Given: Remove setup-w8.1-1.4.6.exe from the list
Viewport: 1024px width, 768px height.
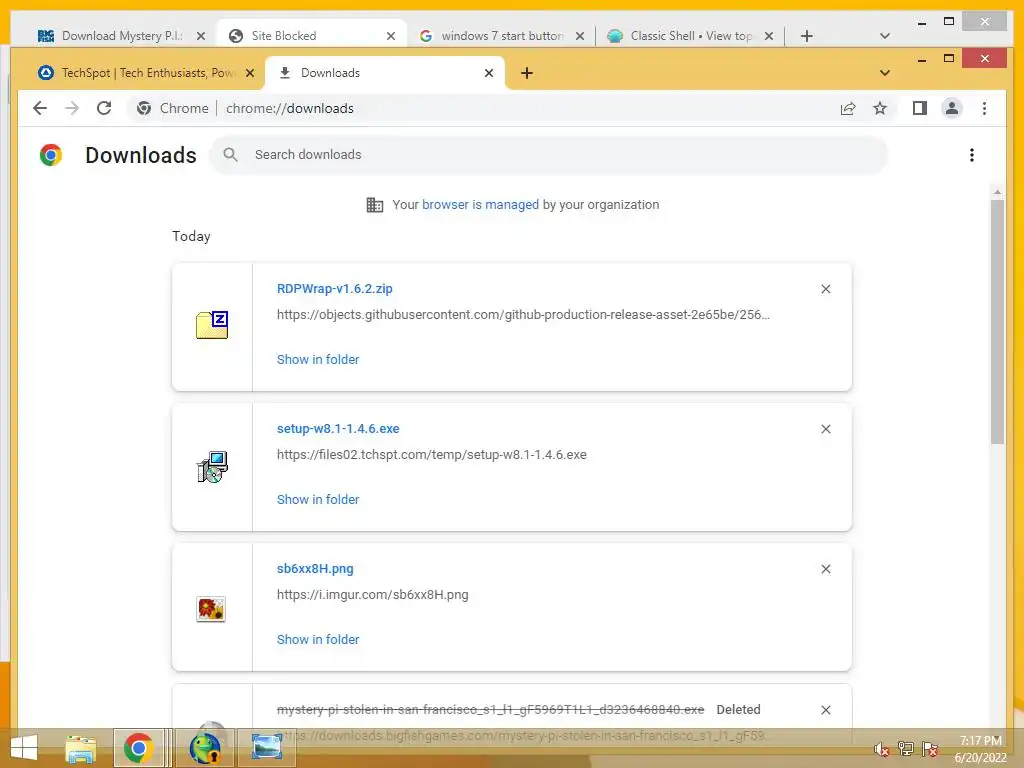Looking at the screenshot, I should 825,429.
